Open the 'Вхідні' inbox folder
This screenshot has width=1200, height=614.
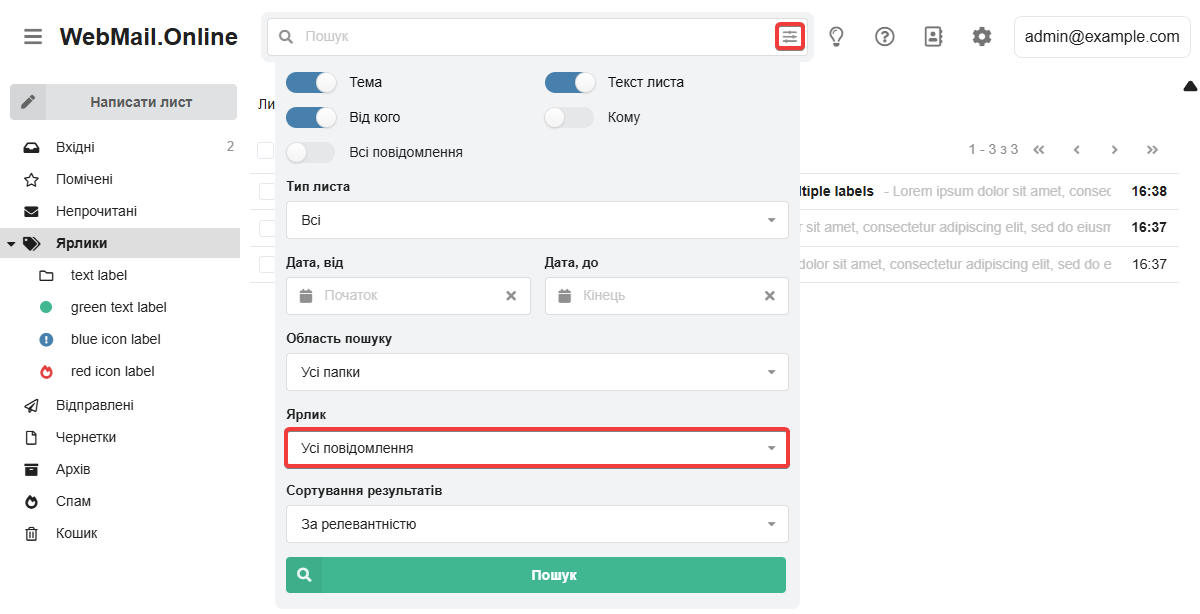[75, 147]
